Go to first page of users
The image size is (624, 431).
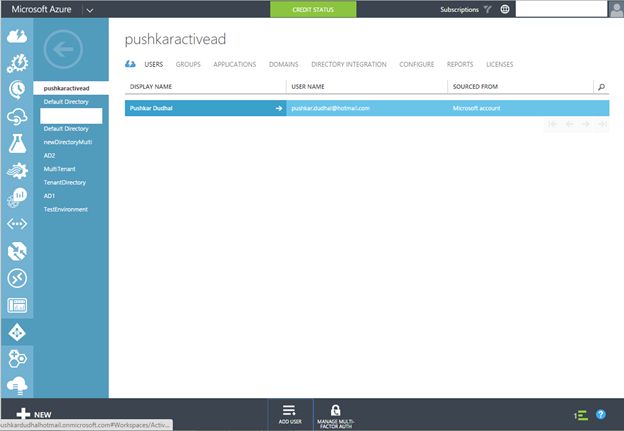[x=552, y=124]
